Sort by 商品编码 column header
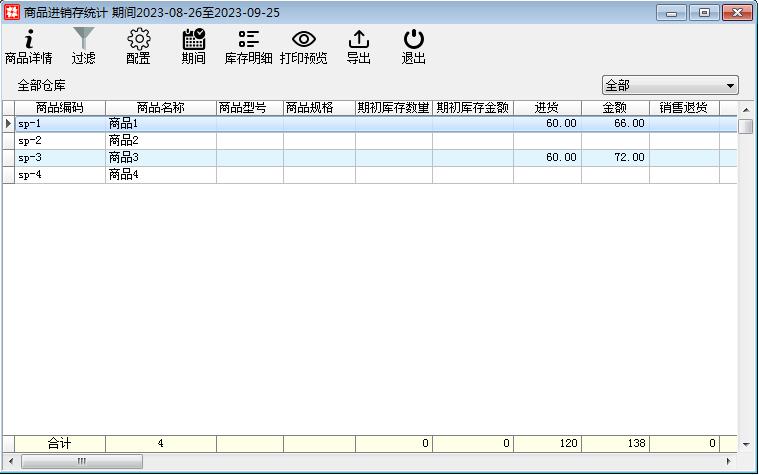This screenshot has width=759, height=475. (60, 108)
